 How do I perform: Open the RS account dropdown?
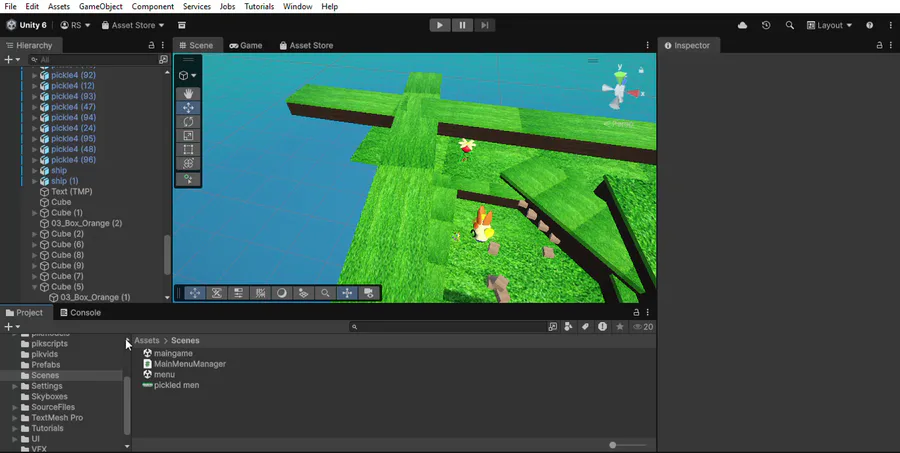[75, 25]
